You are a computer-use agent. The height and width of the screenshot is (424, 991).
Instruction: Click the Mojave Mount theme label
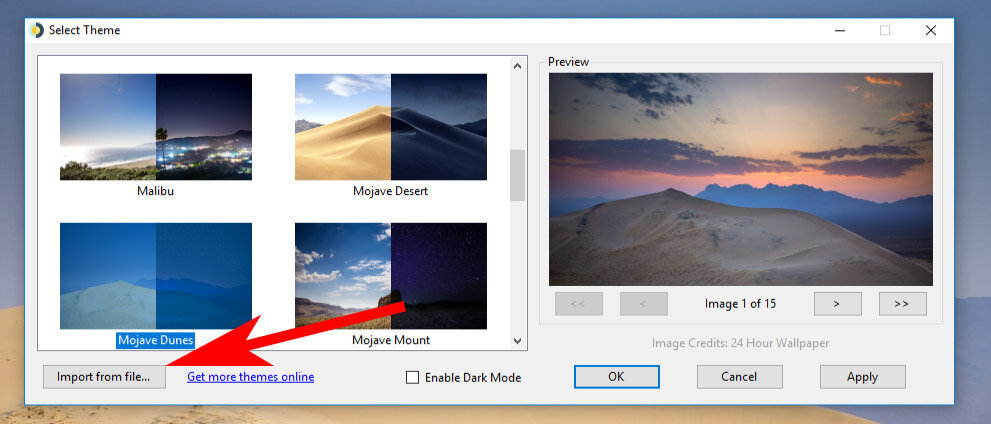tap(391, 340)
